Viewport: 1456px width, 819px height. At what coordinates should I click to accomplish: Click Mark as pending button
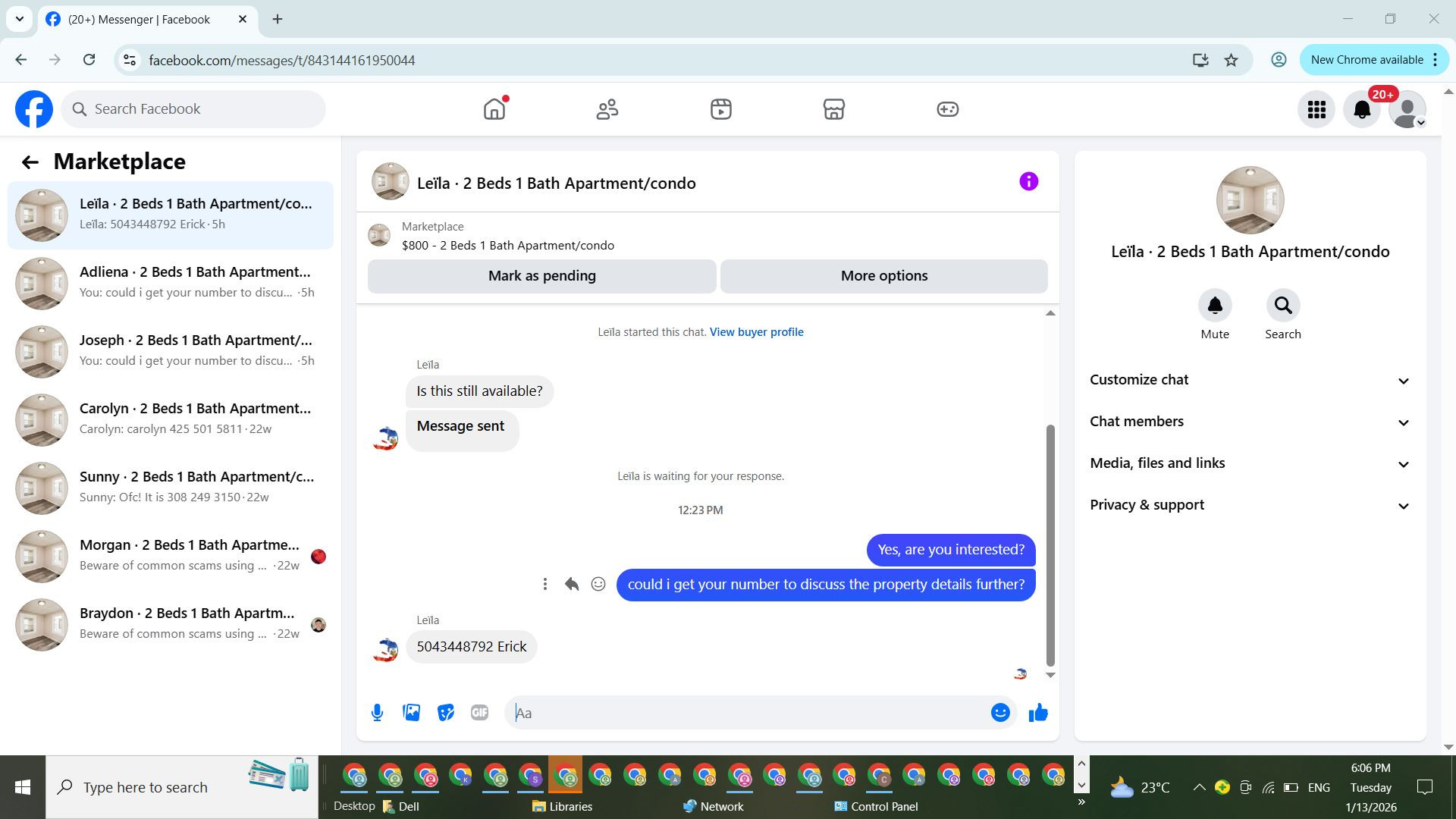[x=541, y=276]
